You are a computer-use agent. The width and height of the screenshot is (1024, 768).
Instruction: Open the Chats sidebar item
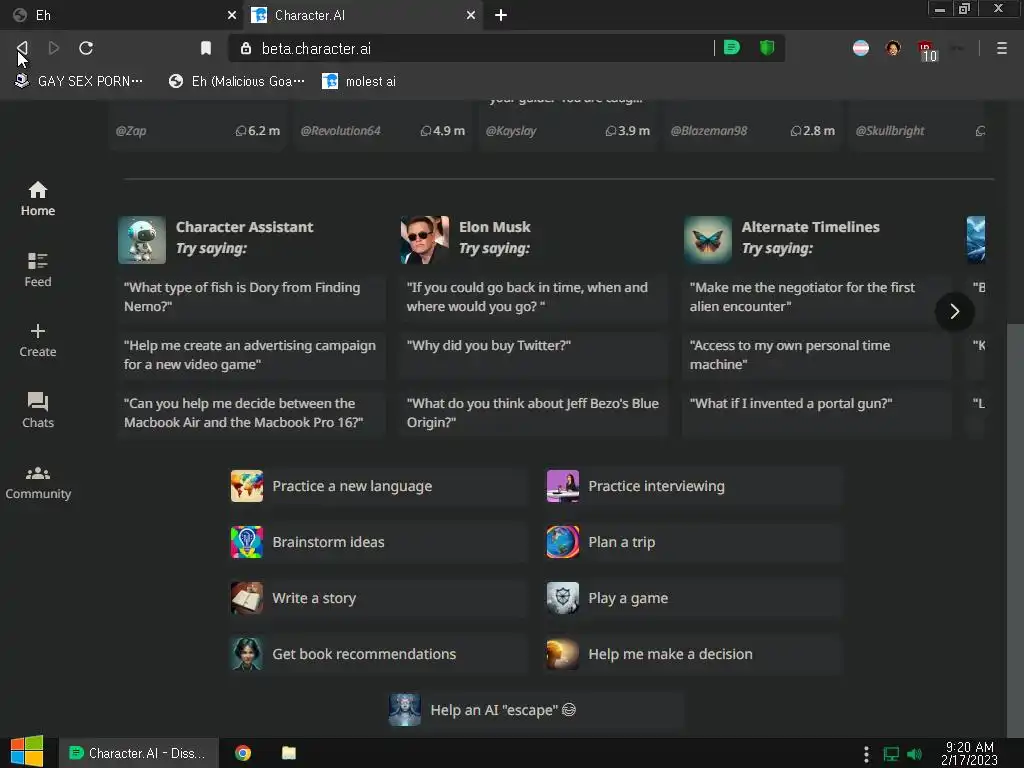(x=38, y=411)
